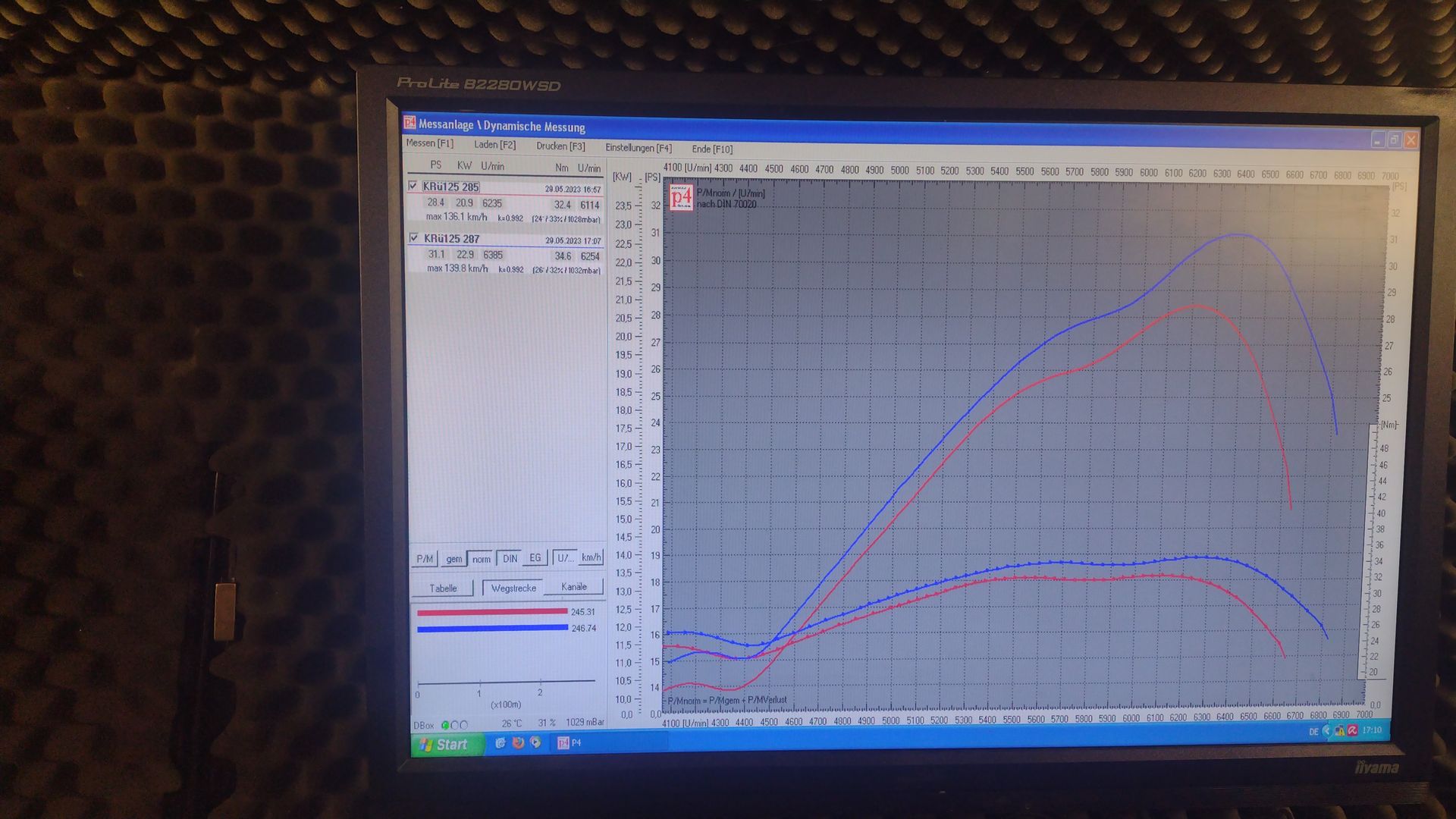
Task: Click the Kanäle button
Action: coord(573,587)
